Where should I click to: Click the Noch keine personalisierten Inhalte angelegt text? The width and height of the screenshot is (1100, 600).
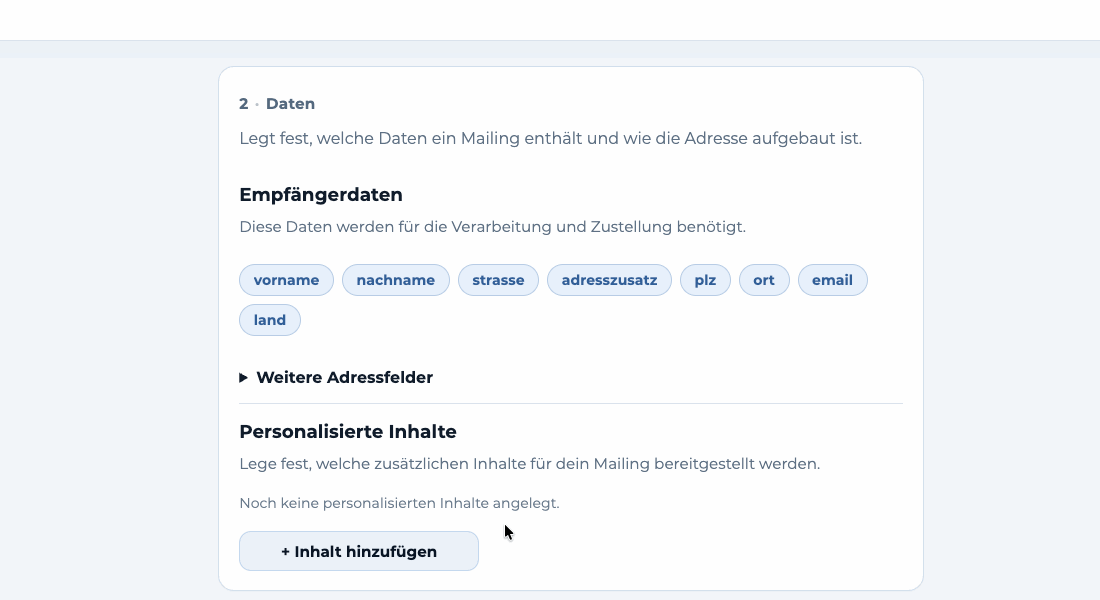(x=399, y=503)
